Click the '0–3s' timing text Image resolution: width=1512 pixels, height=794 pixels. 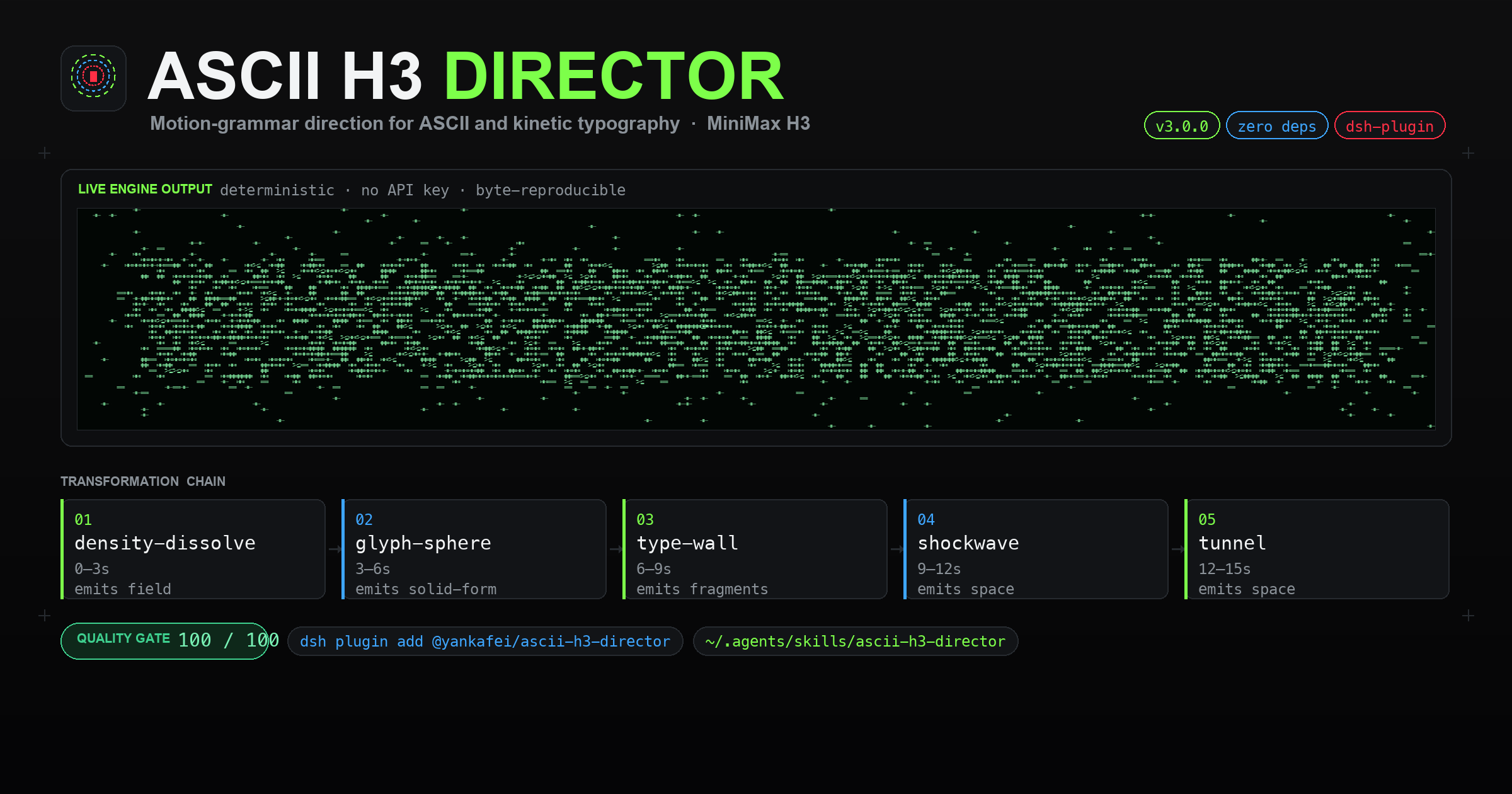pos(92,569)
